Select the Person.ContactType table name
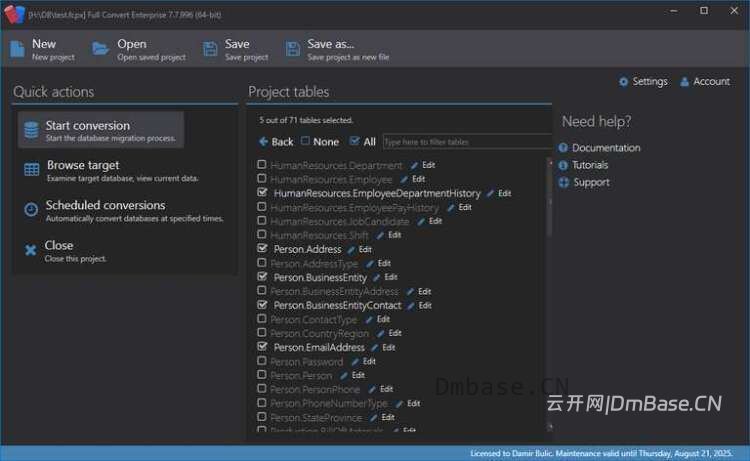 click(x=314, y=319)
